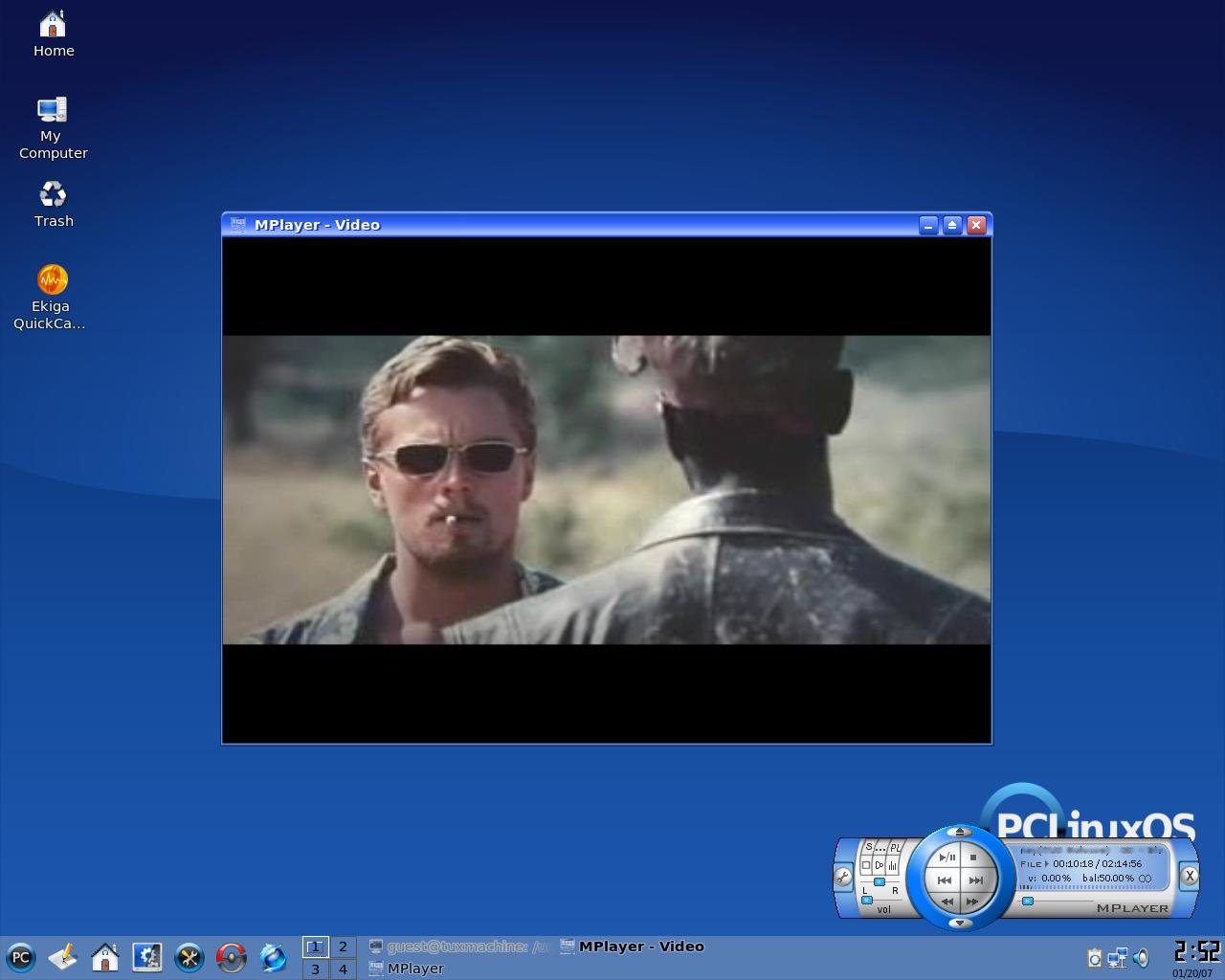The width and height of the screenshot is (1225, 980).
Task: Open the preferences wrench on MPlayer
Action: (843, 877)
